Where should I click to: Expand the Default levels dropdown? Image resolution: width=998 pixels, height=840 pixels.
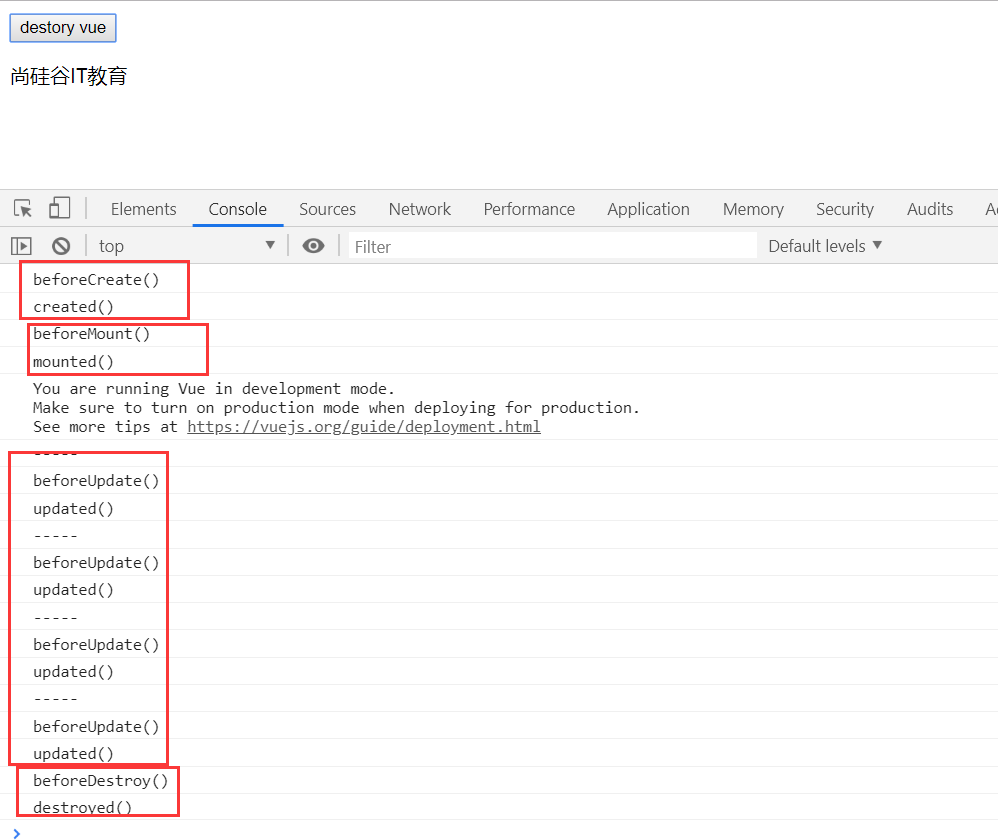825,246
